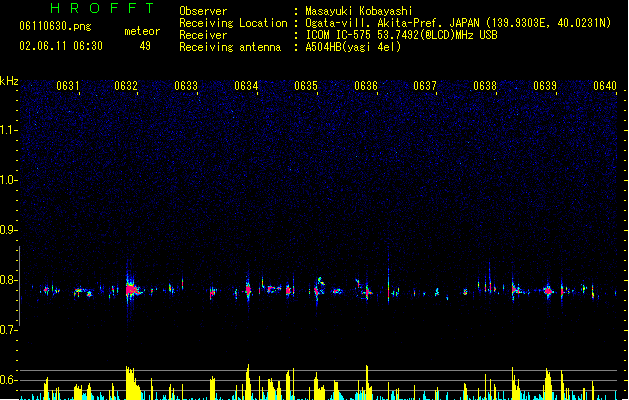The image size is (629, 400).
Task: Click the meteor label above the count
Action: pyautogui.click(x=142, y=31)
